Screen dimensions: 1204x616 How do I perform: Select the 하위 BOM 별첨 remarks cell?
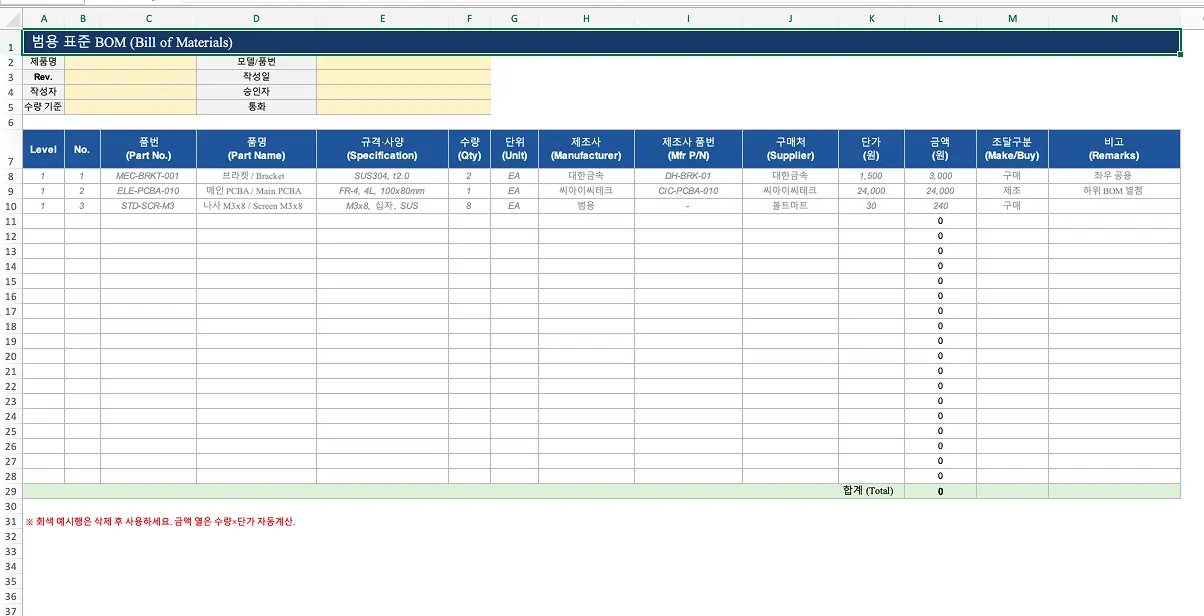pyautogui.click(x=1114, y=191)
